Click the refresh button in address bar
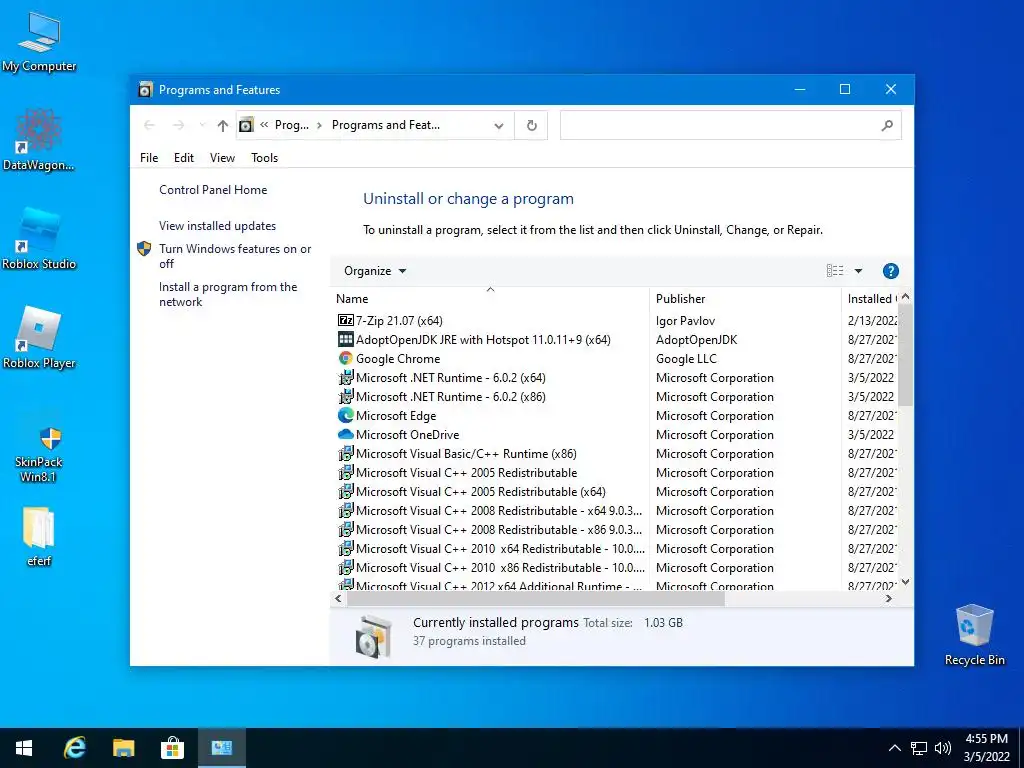Viewport: 1024px width, 768px height. pos(532,125)
